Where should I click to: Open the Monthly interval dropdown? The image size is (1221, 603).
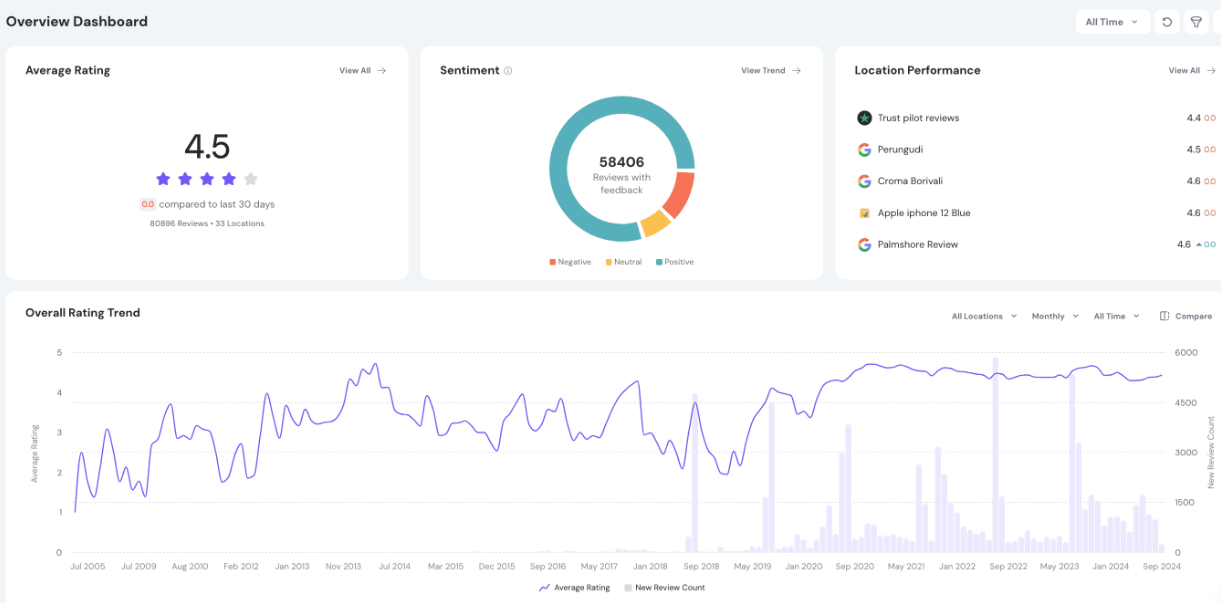tap(1055, 315)
